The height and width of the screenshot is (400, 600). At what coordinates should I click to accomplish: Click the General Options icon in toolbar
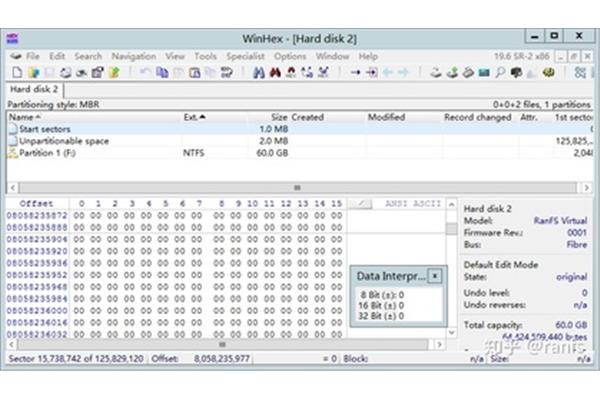[549, 72]
